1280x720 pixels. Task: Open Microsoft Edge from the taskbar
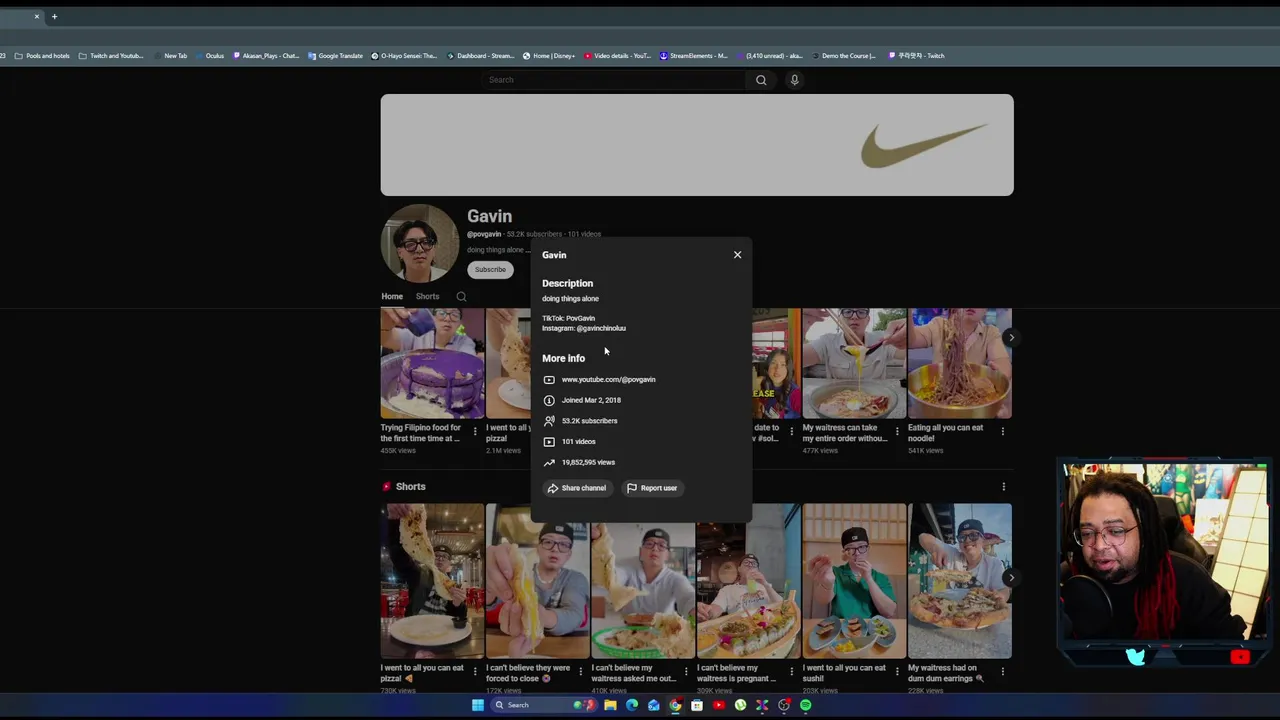632,705
